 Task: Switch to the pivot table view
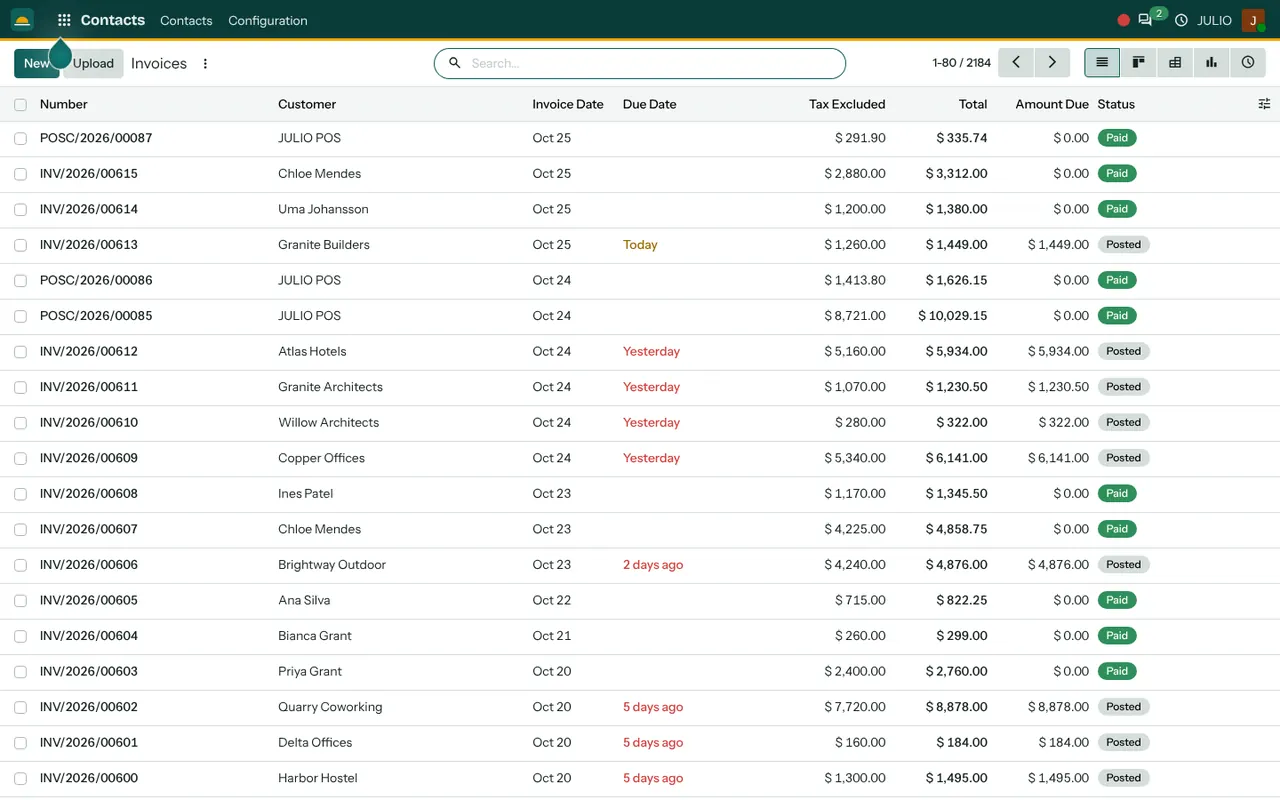pyautogui.click(x=1175, y=63)
